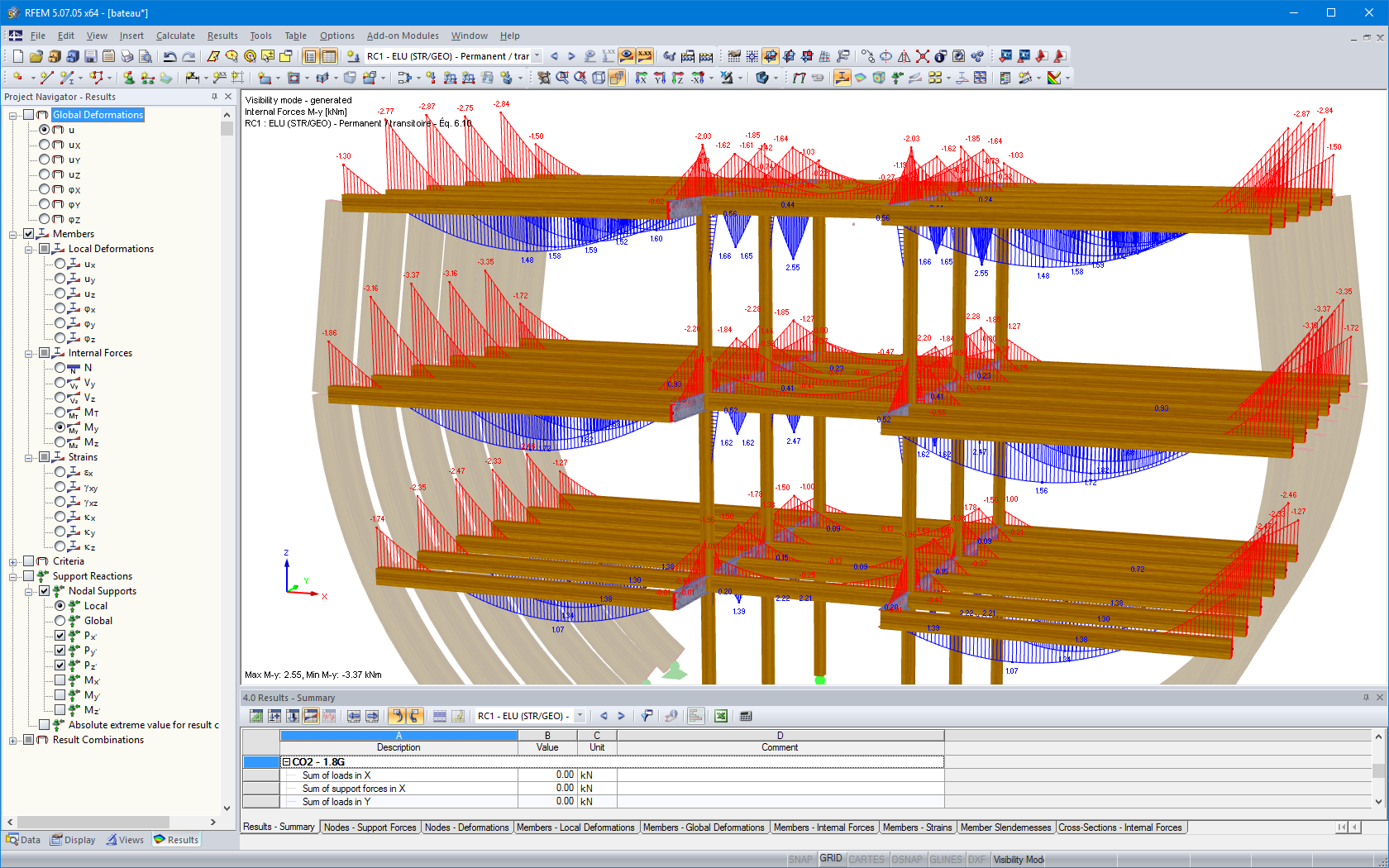Collapse the Internal Forces tree node
The image size is (1389, 868).
tap(29, 353)
